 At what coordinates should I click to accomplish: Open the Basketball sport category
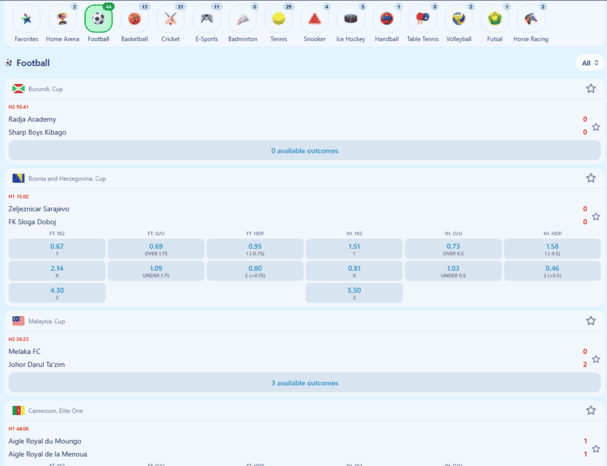point(134,20)
